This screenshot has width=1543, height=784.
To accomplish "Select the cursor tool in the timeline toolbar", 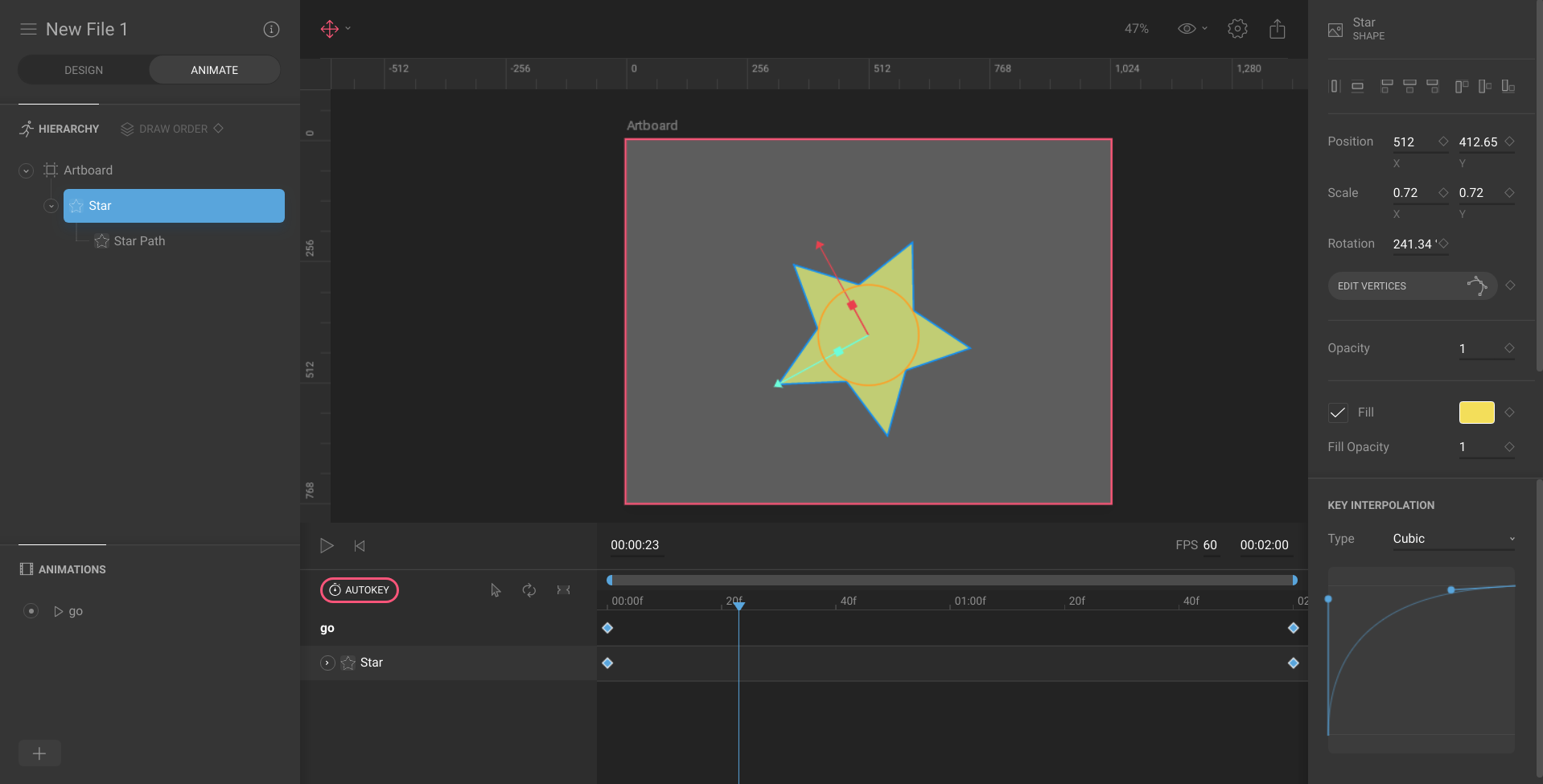I will click(495, 589).
